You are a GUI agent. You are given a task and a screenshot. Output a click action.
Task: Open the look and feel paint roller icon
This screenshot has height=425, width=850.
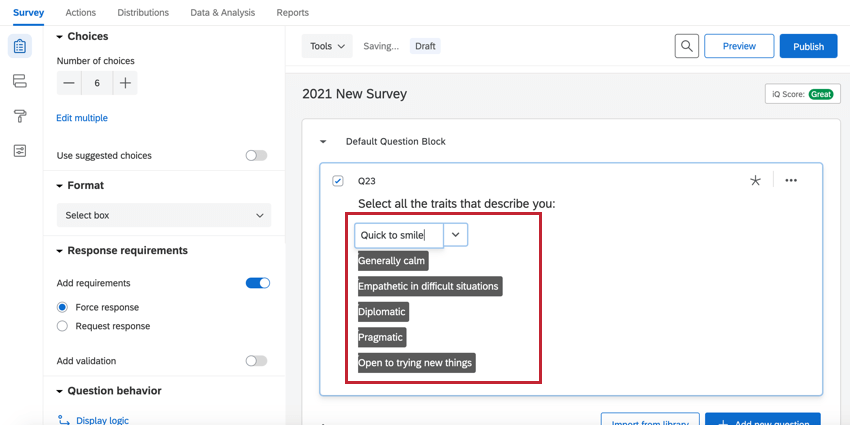(20, 116)
